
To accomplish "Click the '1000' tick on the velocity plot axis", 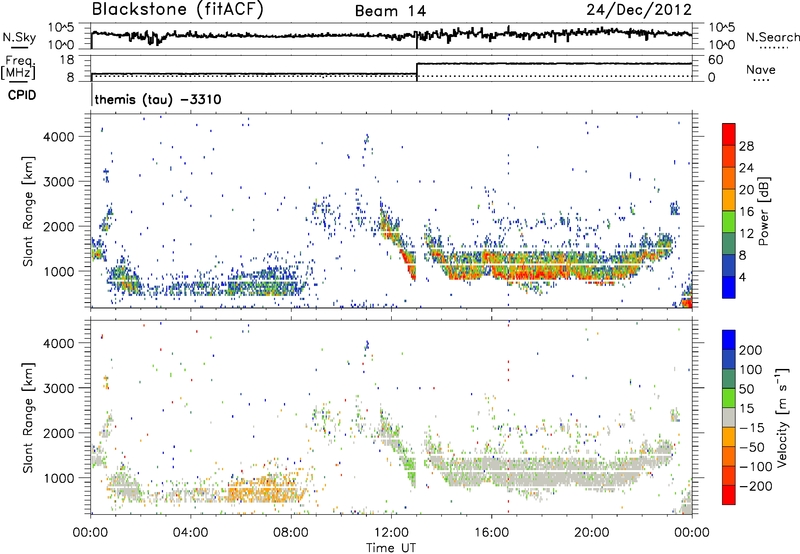I will click(58, 478).
